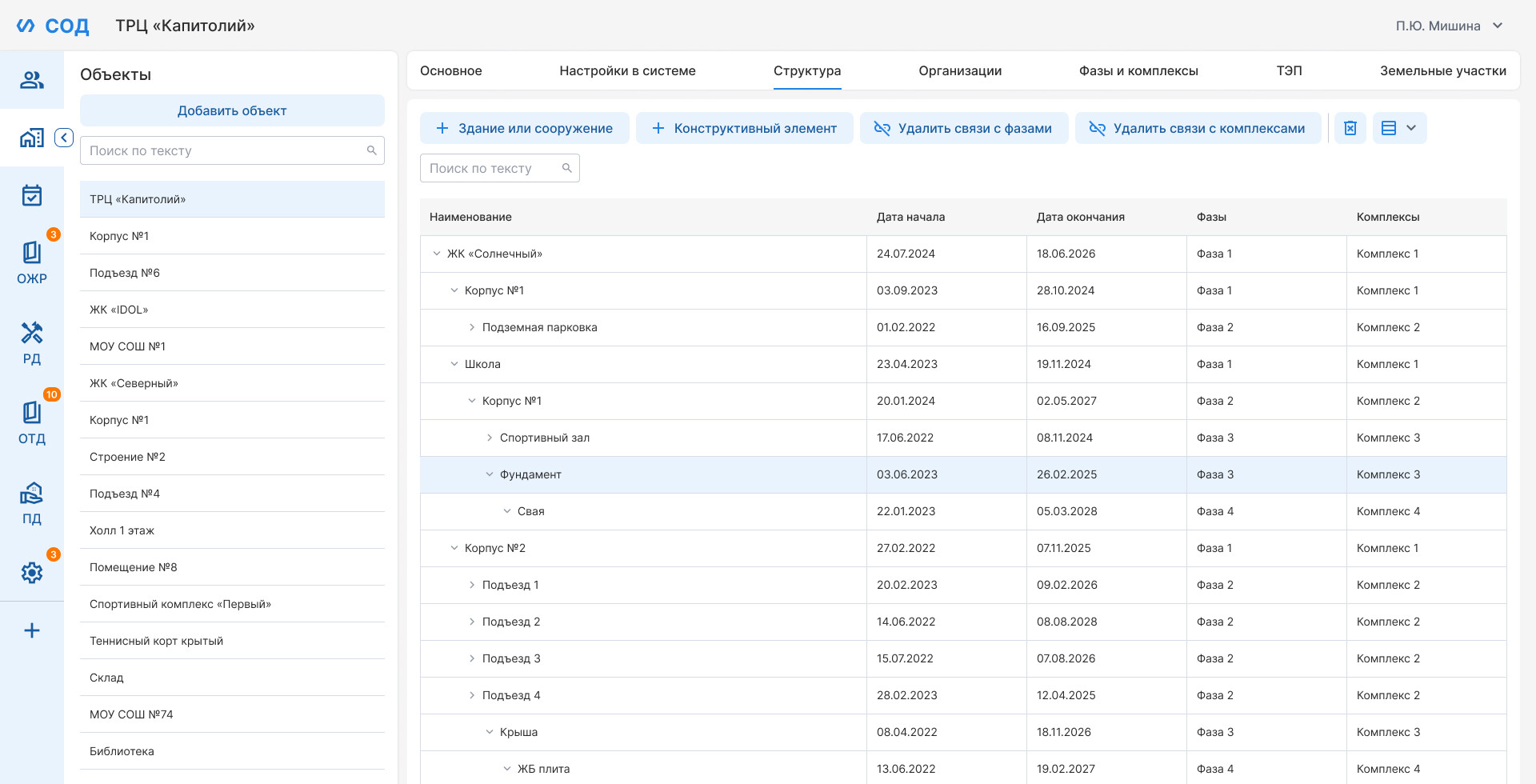Select Подъезд №4 in the objects list
The height and width of the screenshot is (784, 1536).
click(x=232, y=494)
